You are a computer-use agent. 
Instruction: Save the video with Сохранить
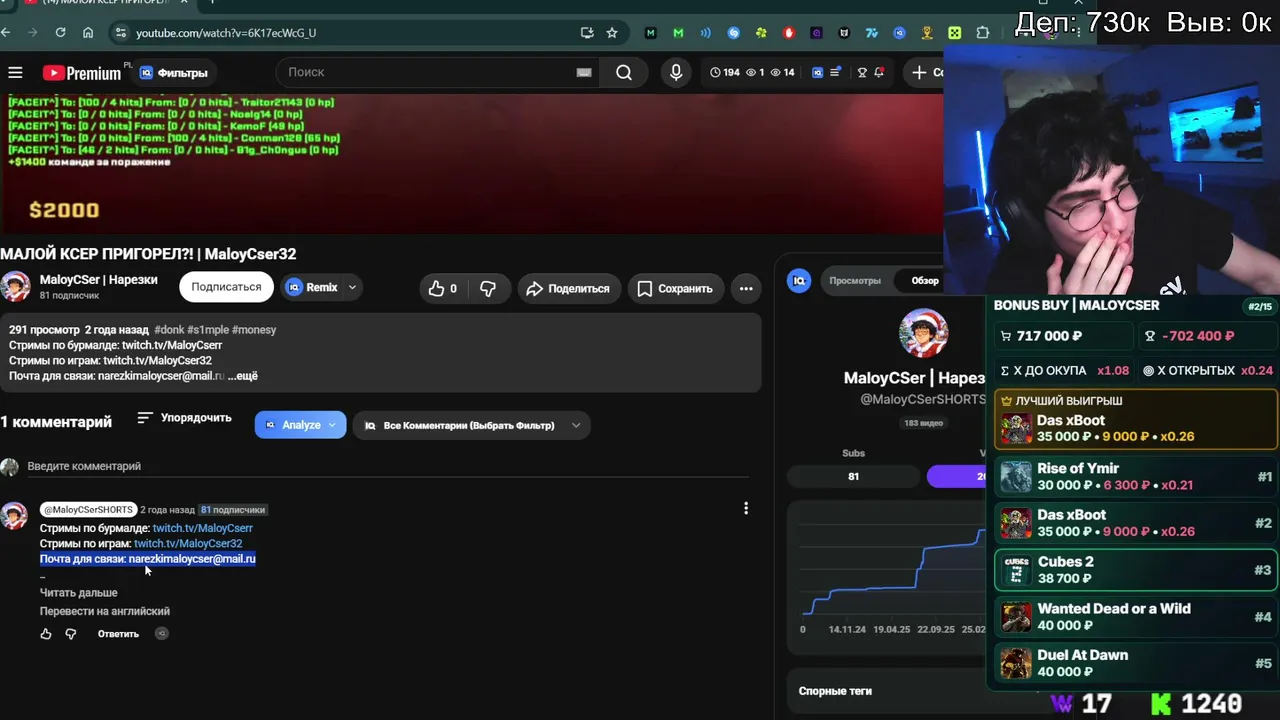tap(675, 288)
